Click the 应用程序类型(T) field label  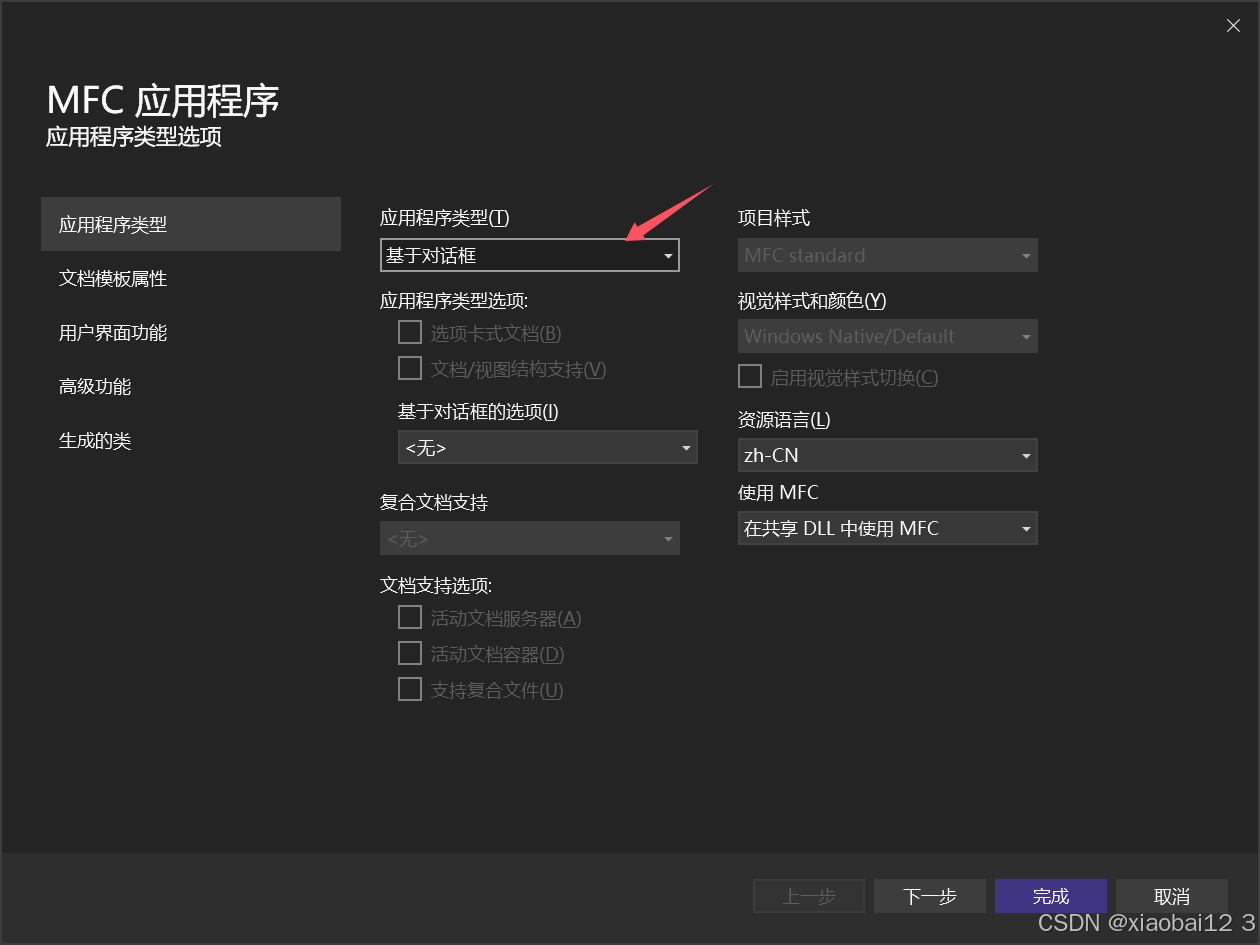tap(445, 217)
